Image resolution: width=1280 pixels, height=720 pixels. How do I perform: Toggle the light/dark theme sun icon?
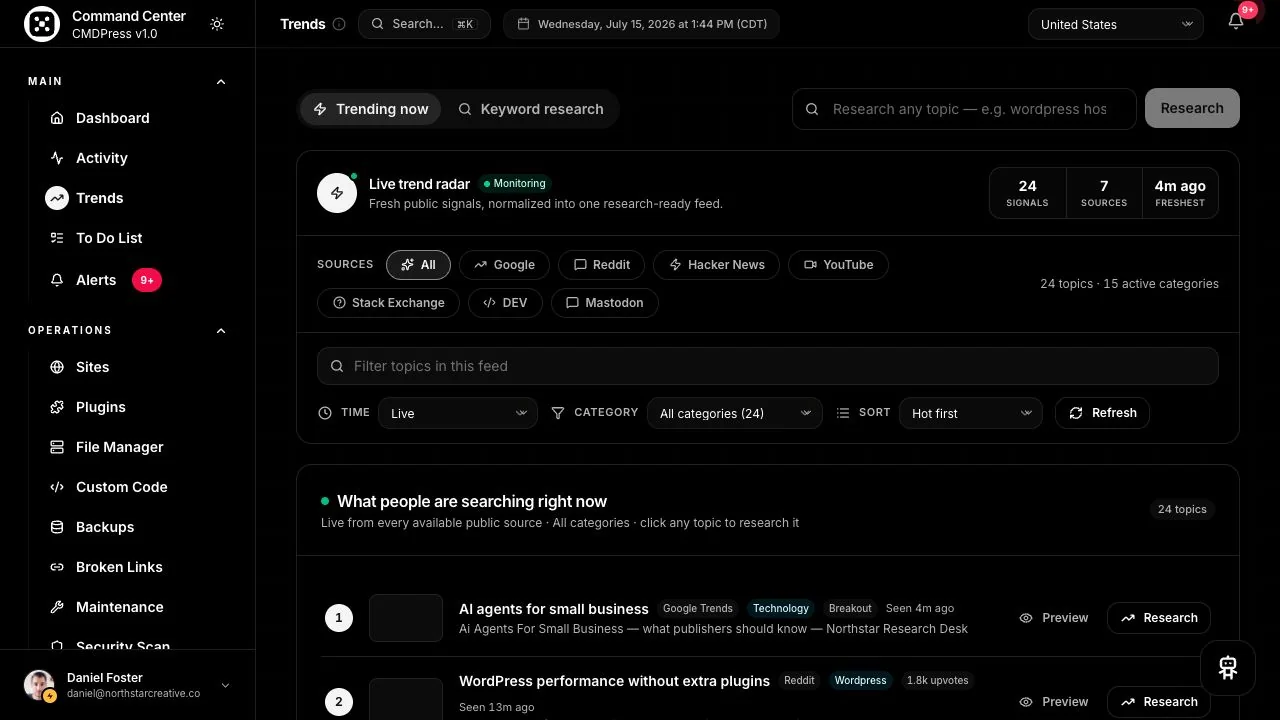tap(217, 24)
